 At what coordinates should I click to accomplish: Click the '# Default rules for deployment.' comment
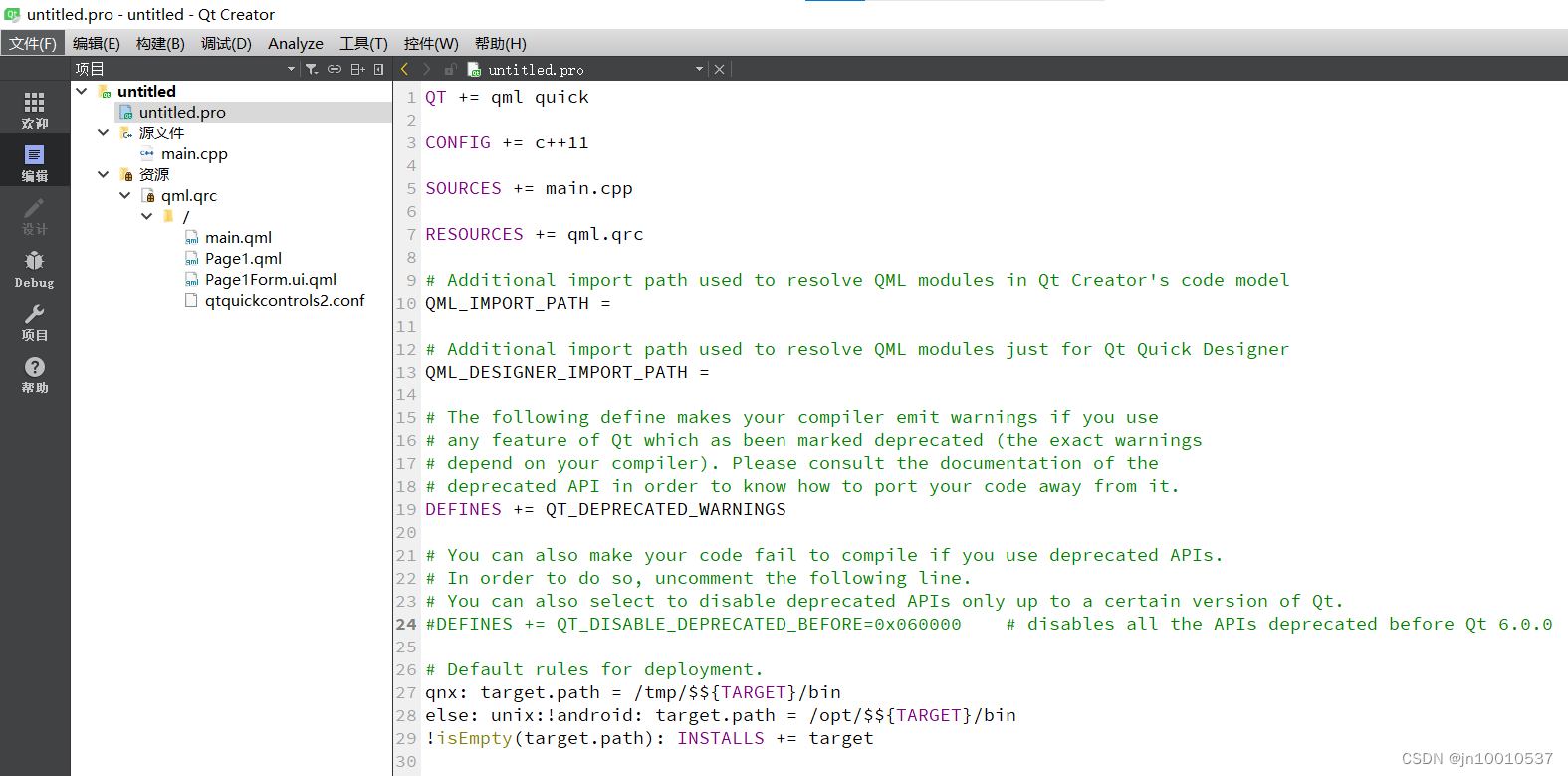click(x=594, y=669)
